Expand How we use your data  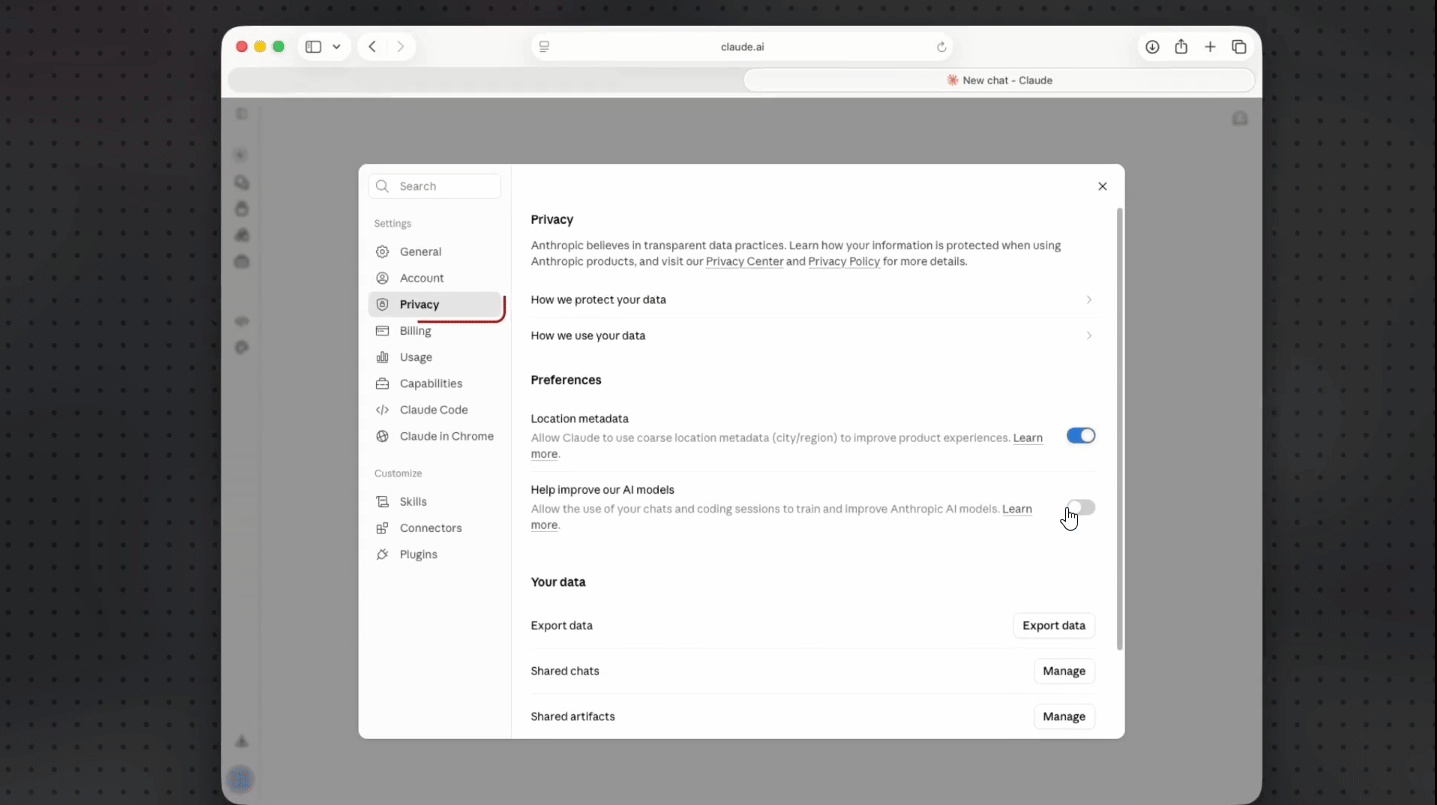[x=812, y=336]
